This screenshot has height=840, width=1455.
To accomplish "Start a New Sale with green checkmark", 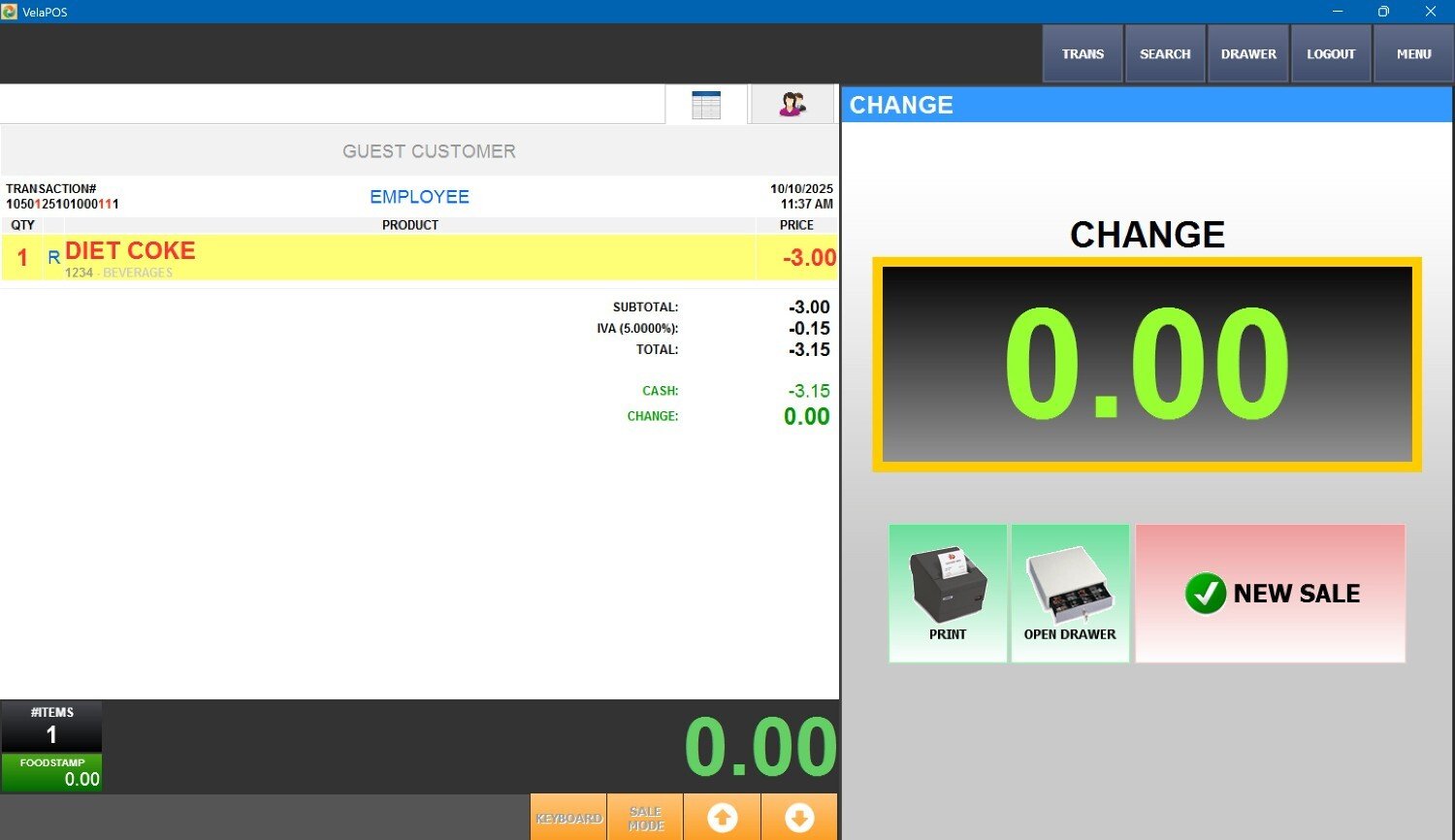I will point(1270,593).
